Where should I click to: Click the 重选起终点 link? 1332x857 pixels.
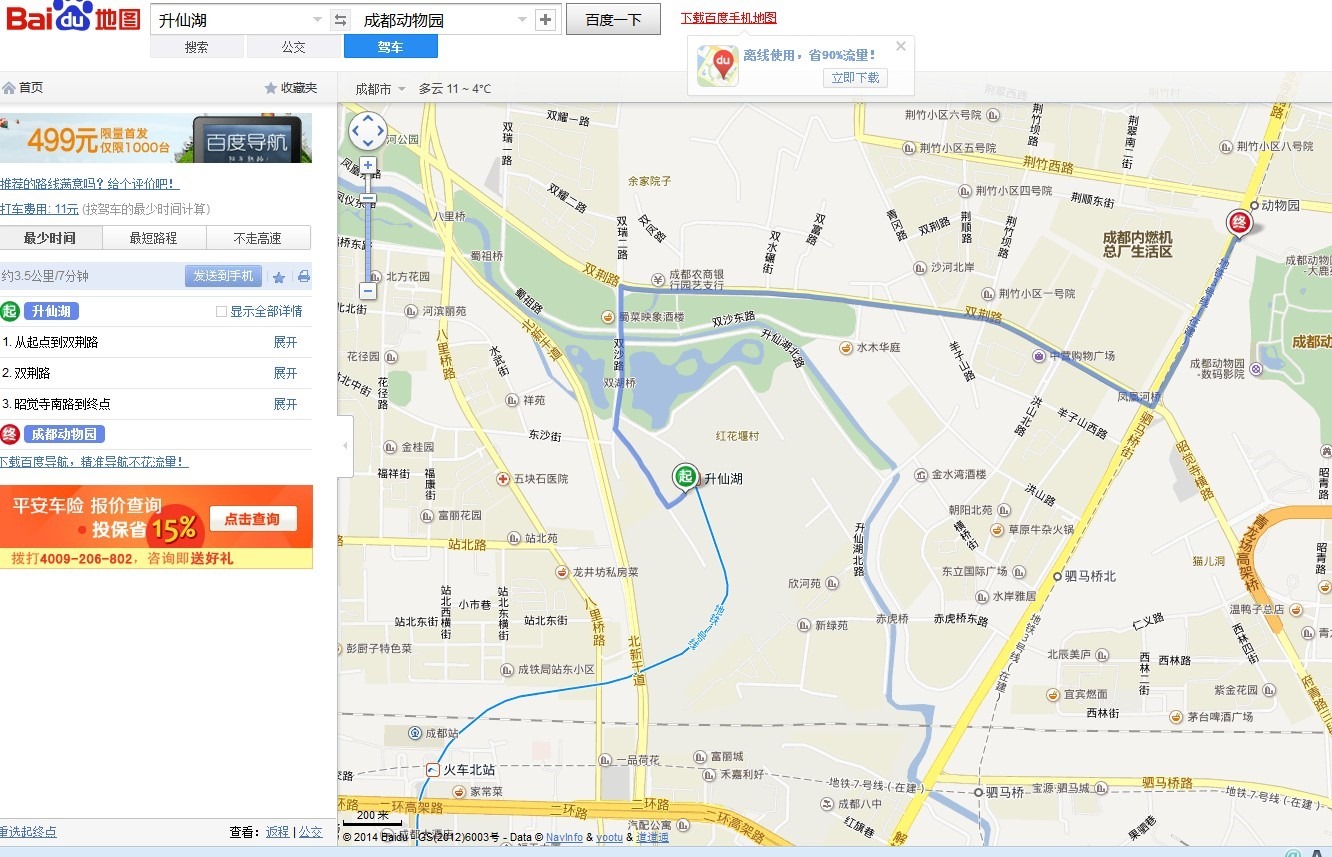tap(28, 832)
